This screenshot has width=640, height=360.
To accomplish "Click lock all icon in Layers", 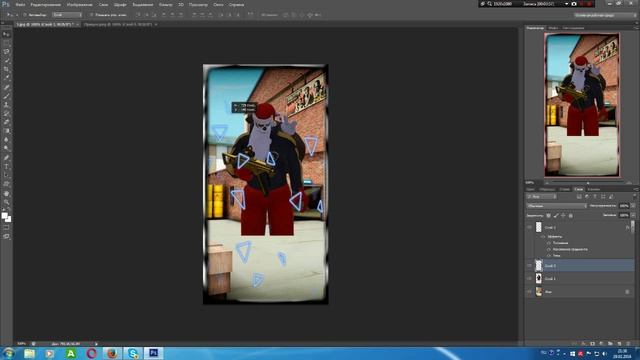I will (571, 216).
